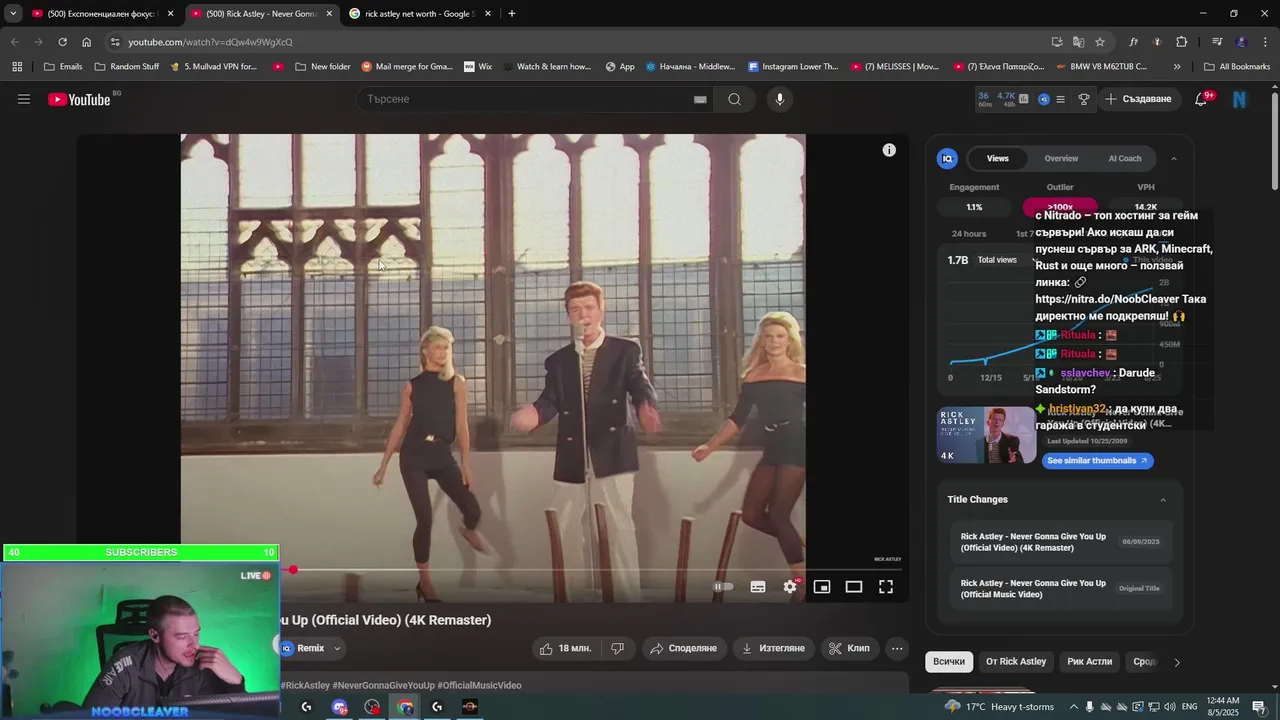
Task: Open the browser tab search dropdown
Action: [13, 14]
